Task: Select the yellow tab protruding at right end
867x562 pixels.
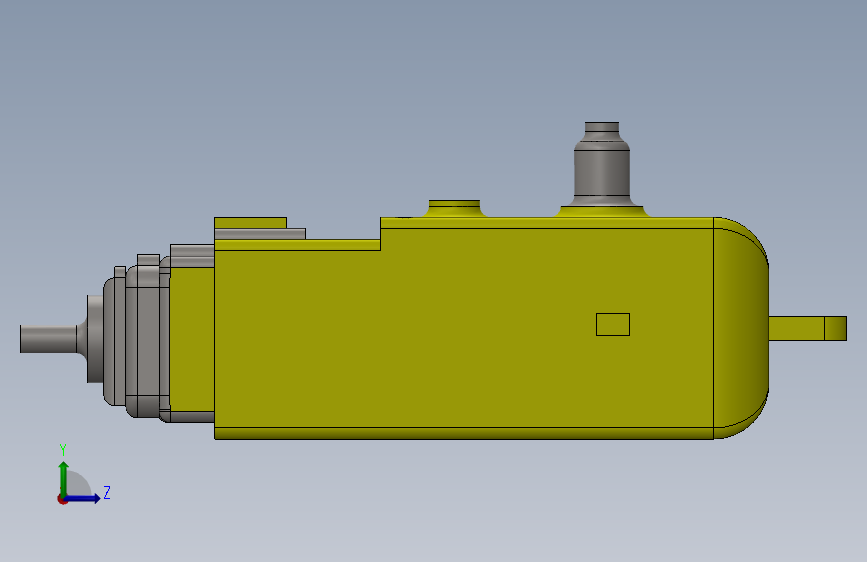Action: point(807,329)
